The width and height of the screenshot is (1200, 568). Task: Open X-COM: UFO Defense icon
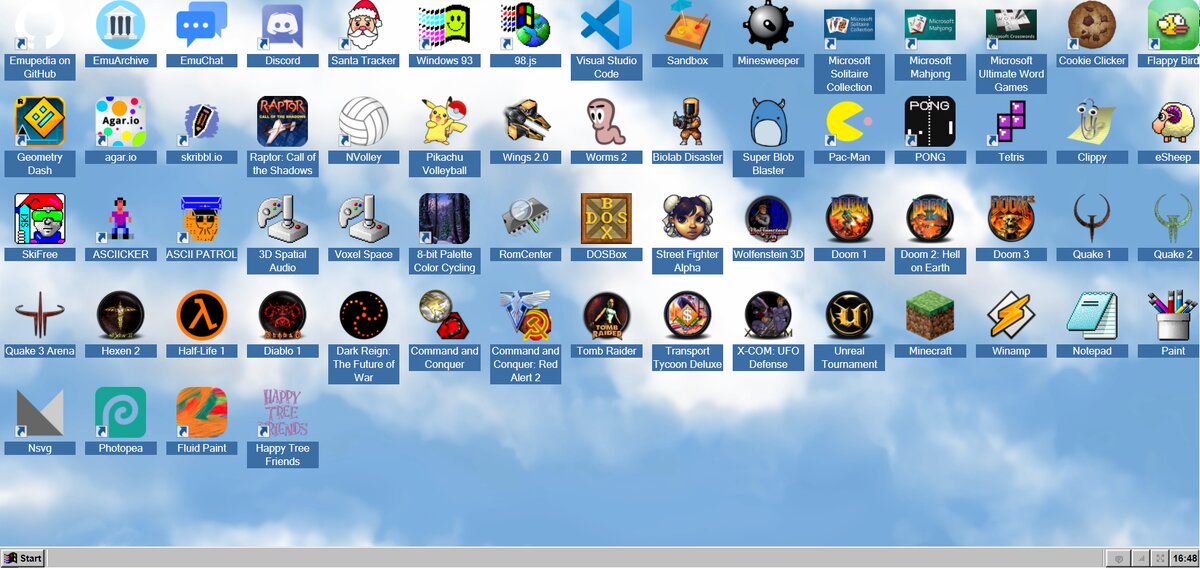[768, 315]
